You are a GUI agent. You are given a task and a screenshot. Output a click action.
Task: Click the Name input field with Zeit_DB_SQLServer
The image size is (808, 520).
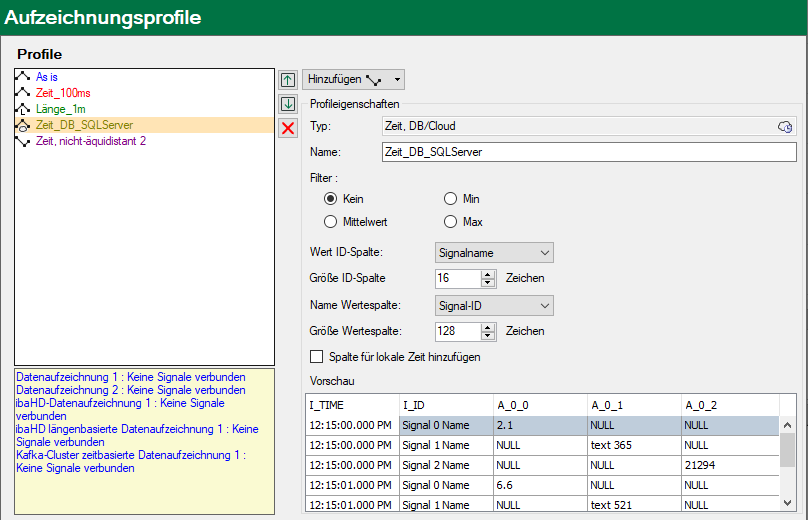tap(588, 152)
